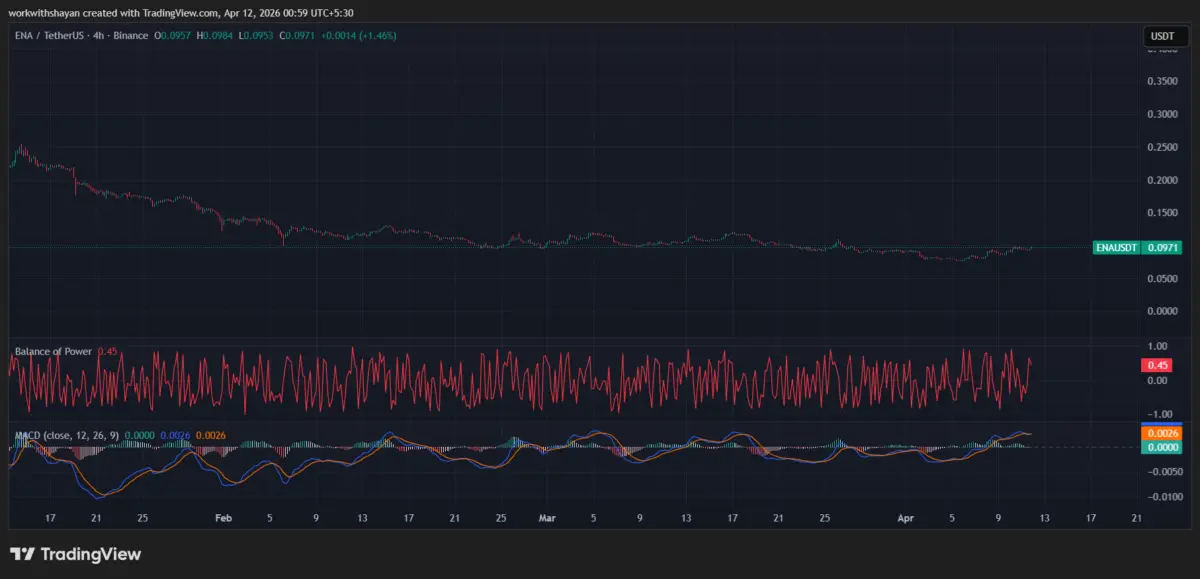Toggle the Balance of Power indicator visibility
The width and height of the screenshot is (1200, 579).
tap(130, 352)
